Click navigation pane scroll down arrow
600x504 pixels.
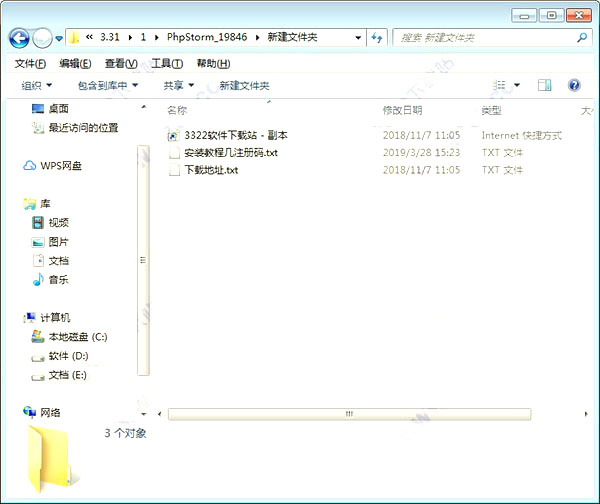click(x=144, y=414)
